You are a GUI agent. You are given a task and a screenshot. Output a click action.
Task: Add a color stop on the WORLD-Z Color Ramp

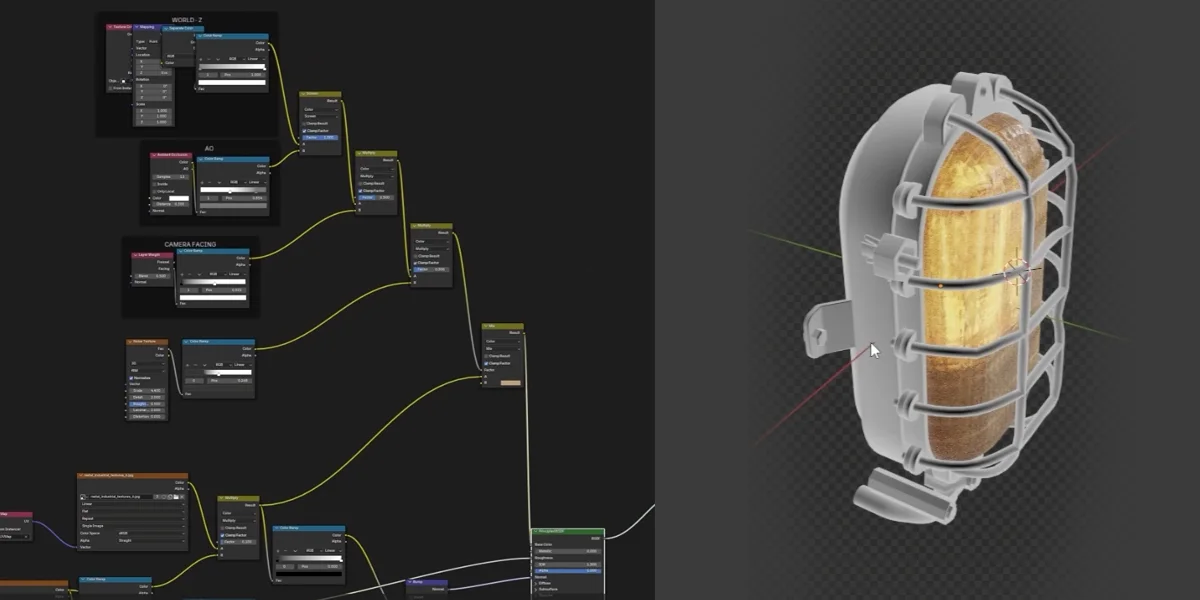point(201,59)
